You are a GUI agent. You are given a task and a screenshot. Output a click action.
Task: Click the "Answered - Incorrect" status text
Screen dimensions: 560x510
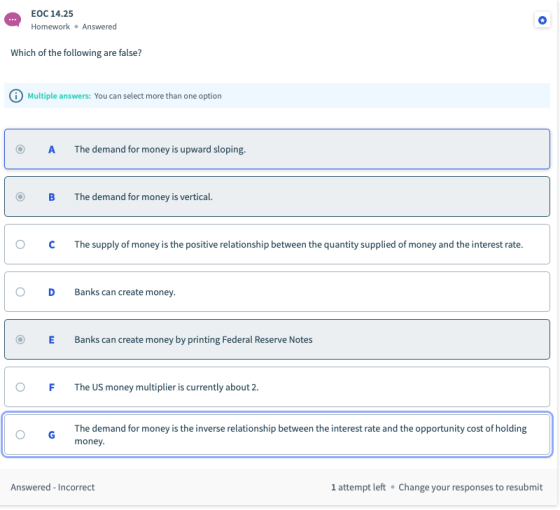tap(52, 487)
